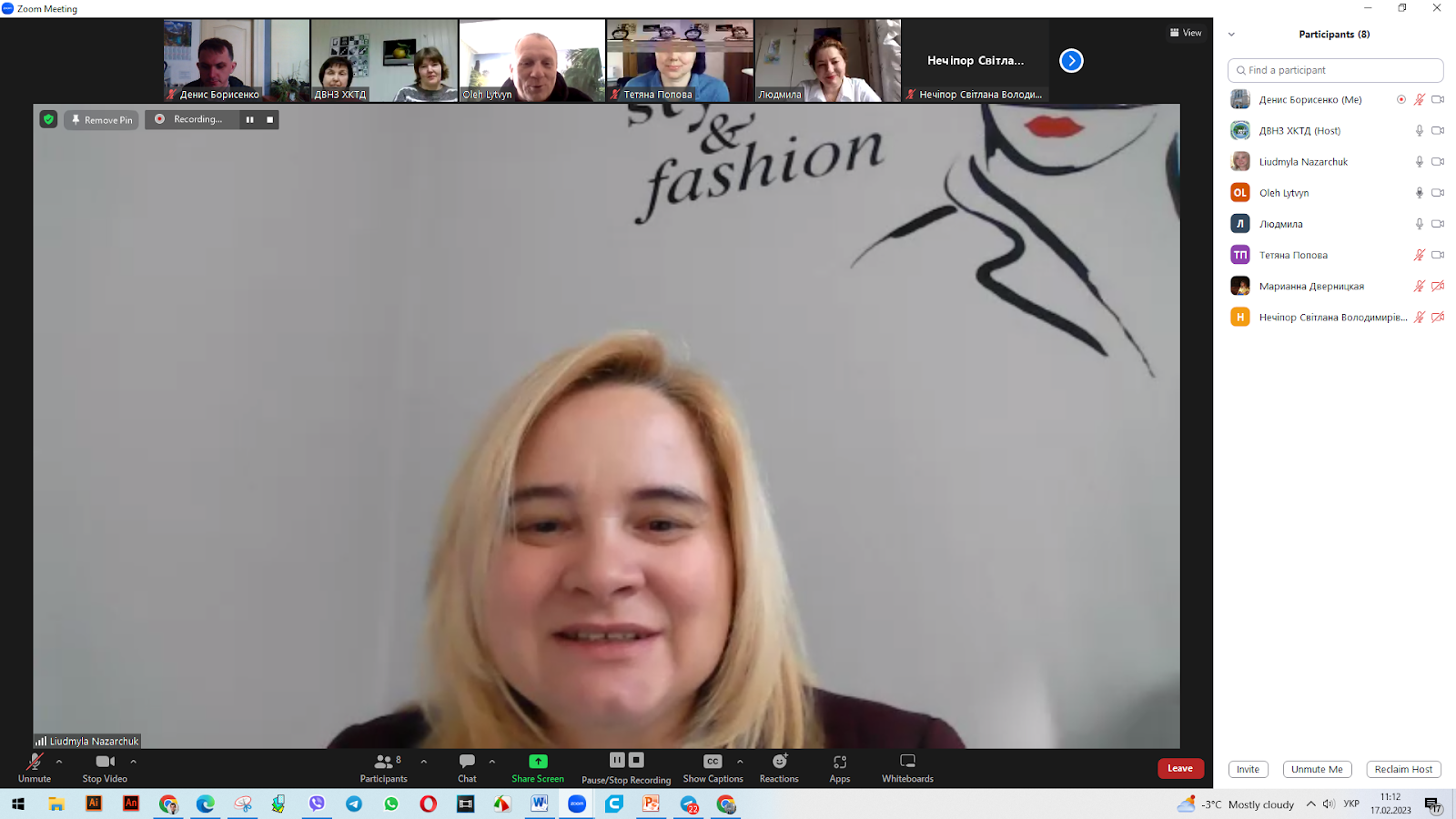Open File Explorer from the taskbar

[x=56, y=804]
